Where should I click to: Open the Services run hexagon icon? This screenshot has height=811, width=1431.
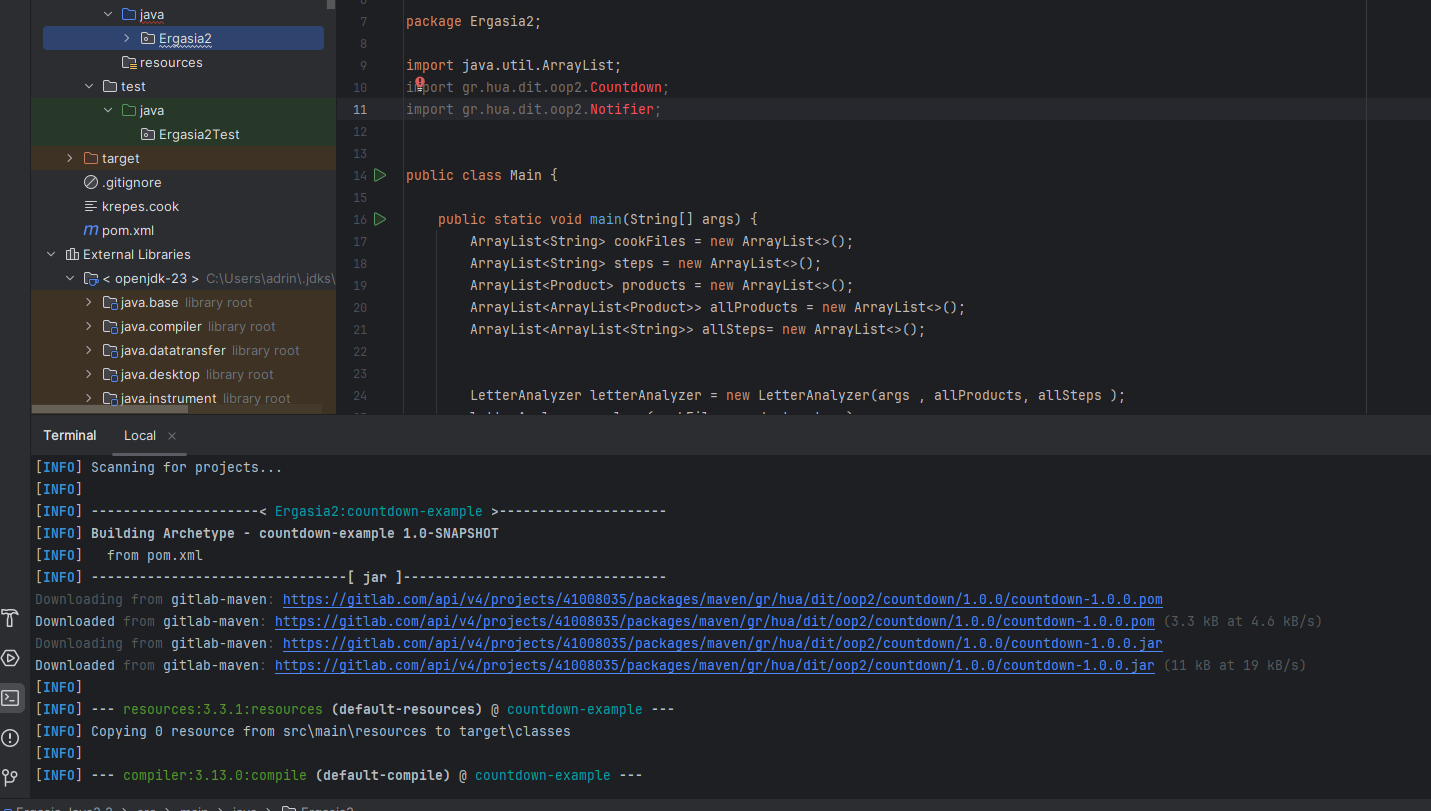(10, 657)
